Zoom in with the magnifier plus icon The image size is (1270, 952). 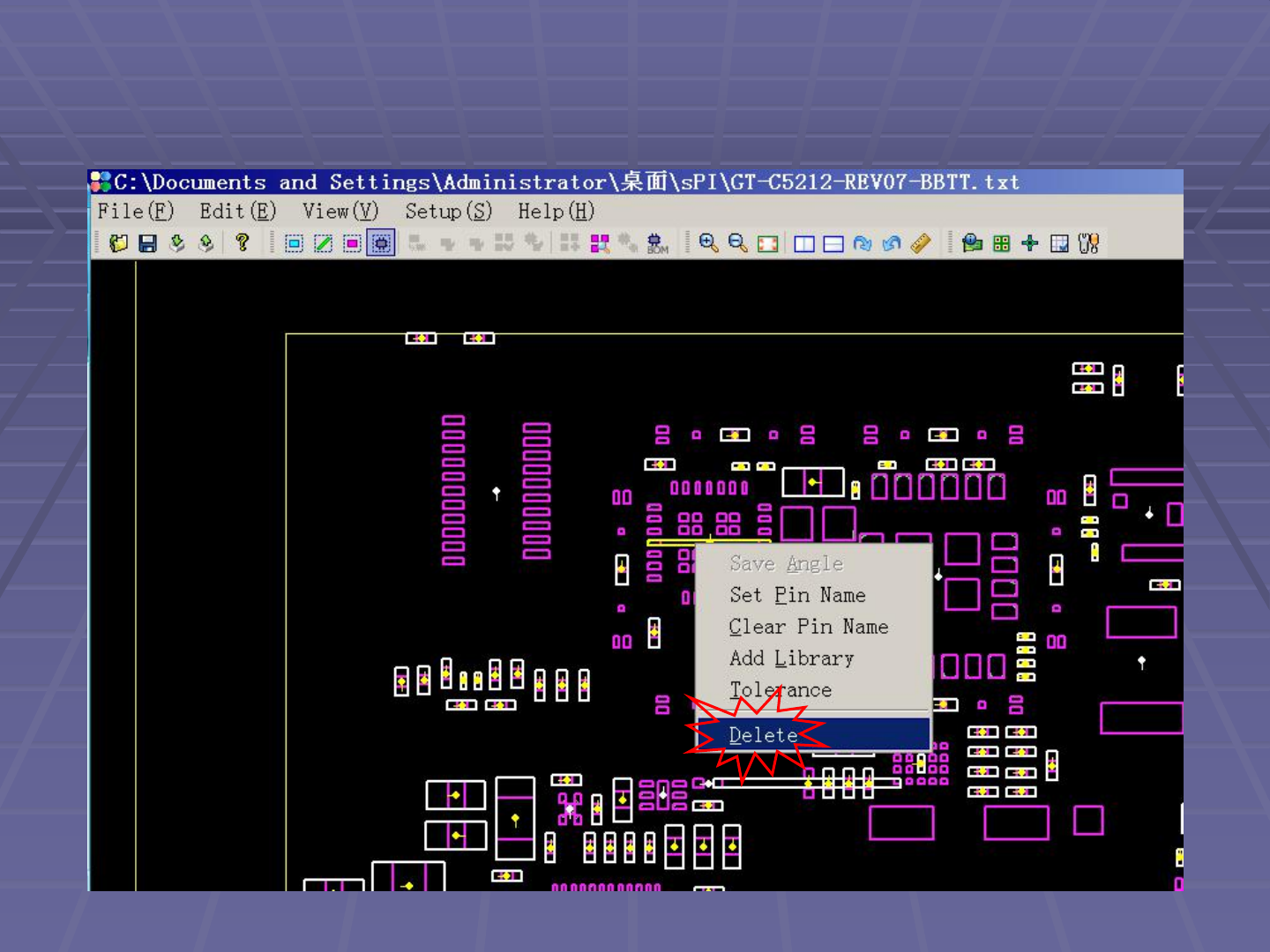[x=707, y=243]
